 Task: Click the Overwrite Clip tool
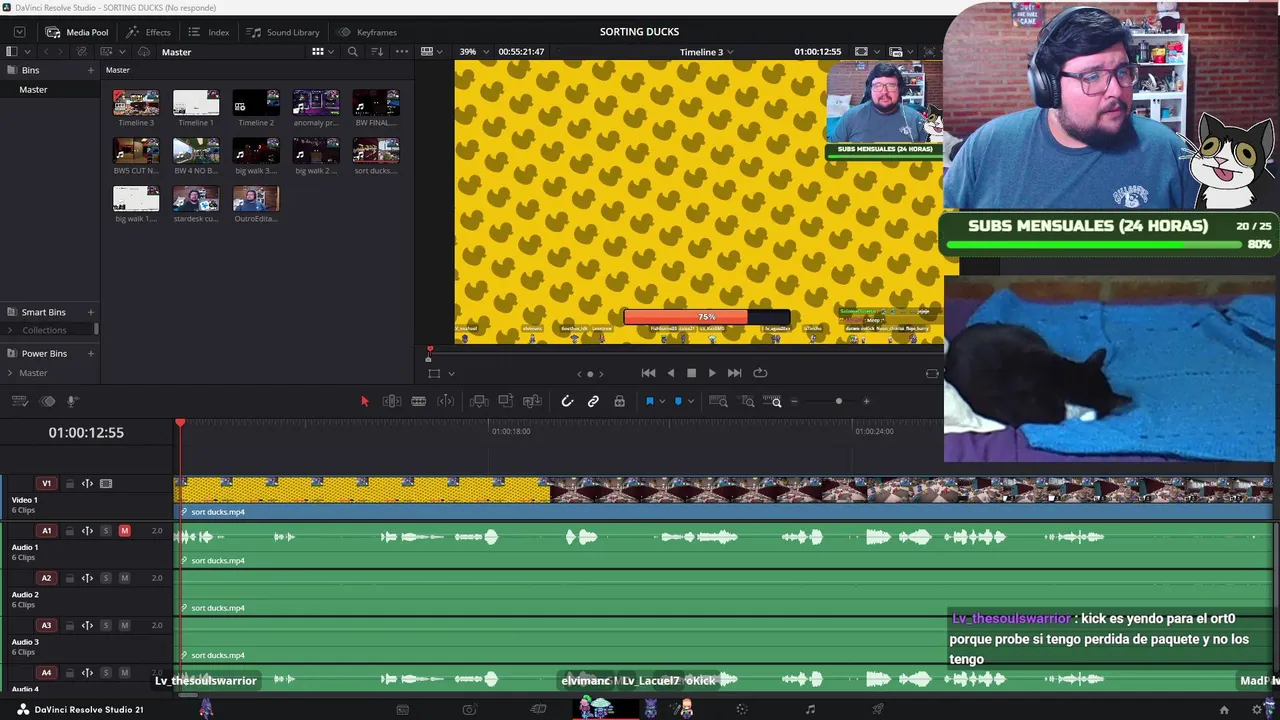click(x=506, y=401)
